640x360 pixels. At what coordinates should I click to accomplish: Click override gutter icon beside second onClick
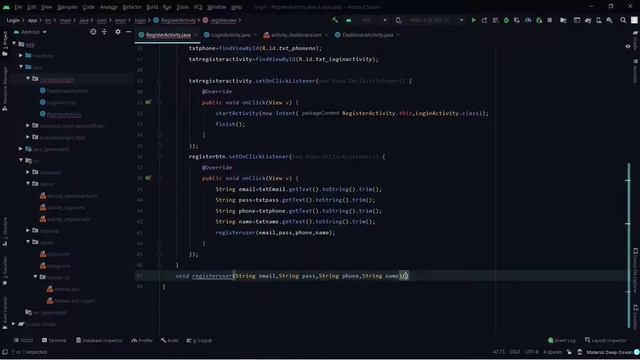[x=148, y=178]
